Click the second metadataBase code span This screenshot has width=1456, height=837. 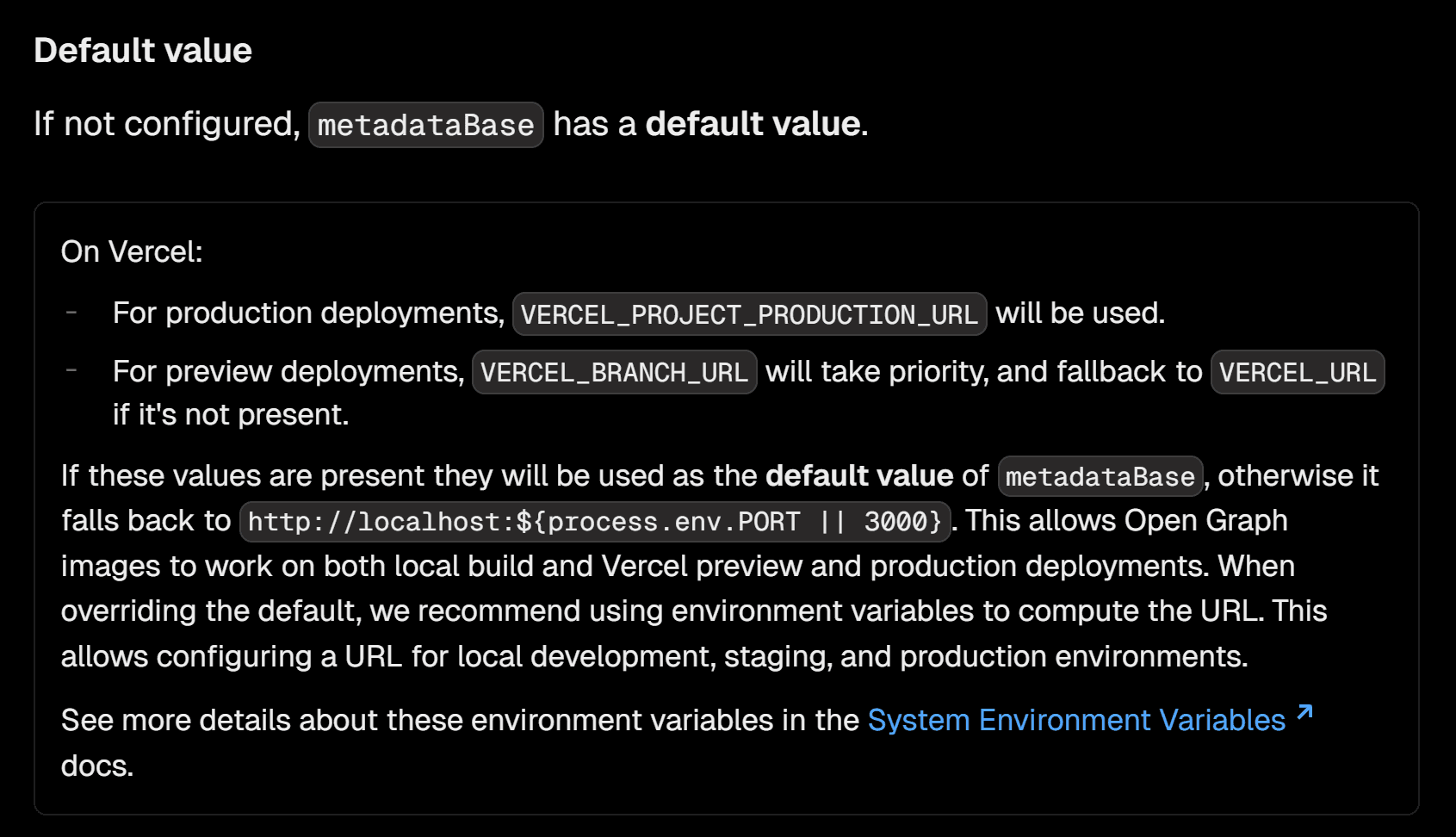[x=1100, y=476]
